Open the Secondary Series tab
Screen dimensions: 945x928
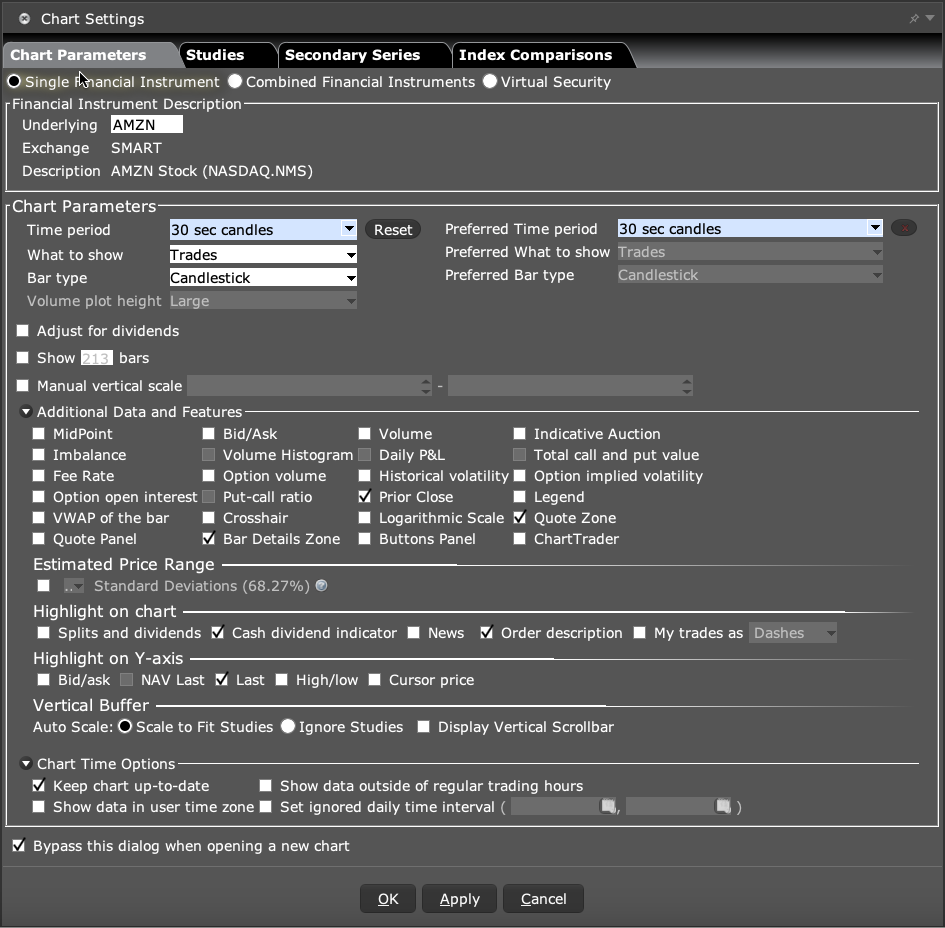click(352, 55)
